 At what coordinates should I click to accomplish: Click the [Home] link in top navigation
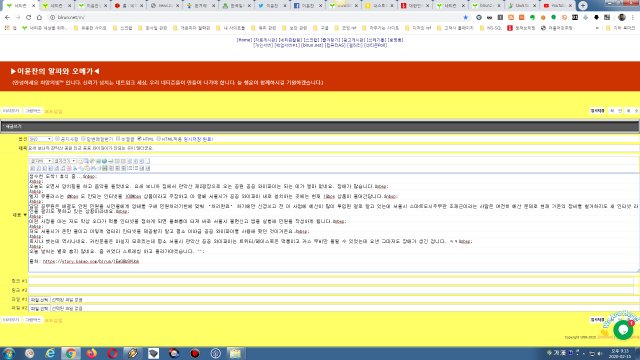[x=244, y=40]
